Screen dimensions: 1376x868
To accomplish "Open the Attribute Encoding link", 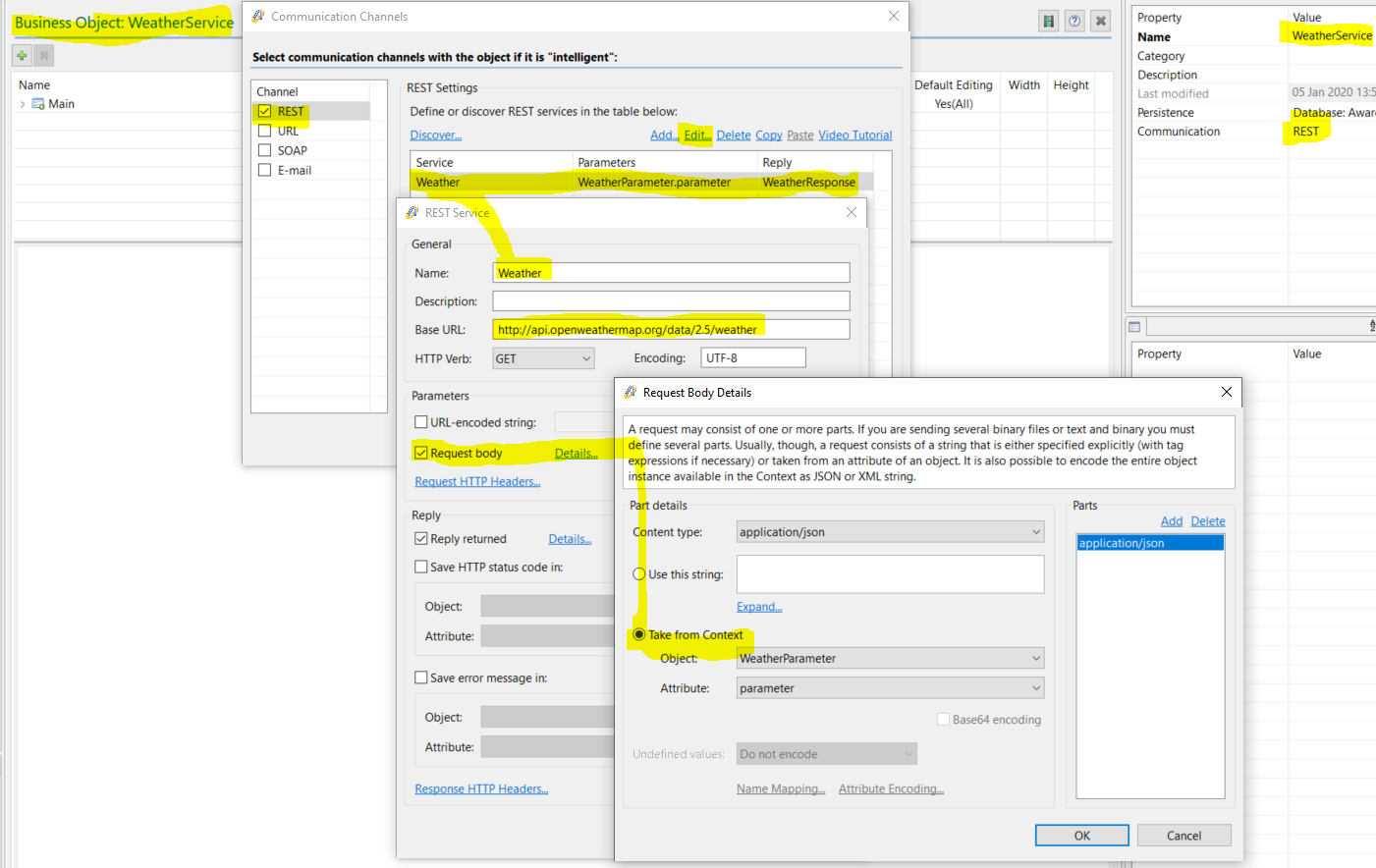I will click(891, 789).
